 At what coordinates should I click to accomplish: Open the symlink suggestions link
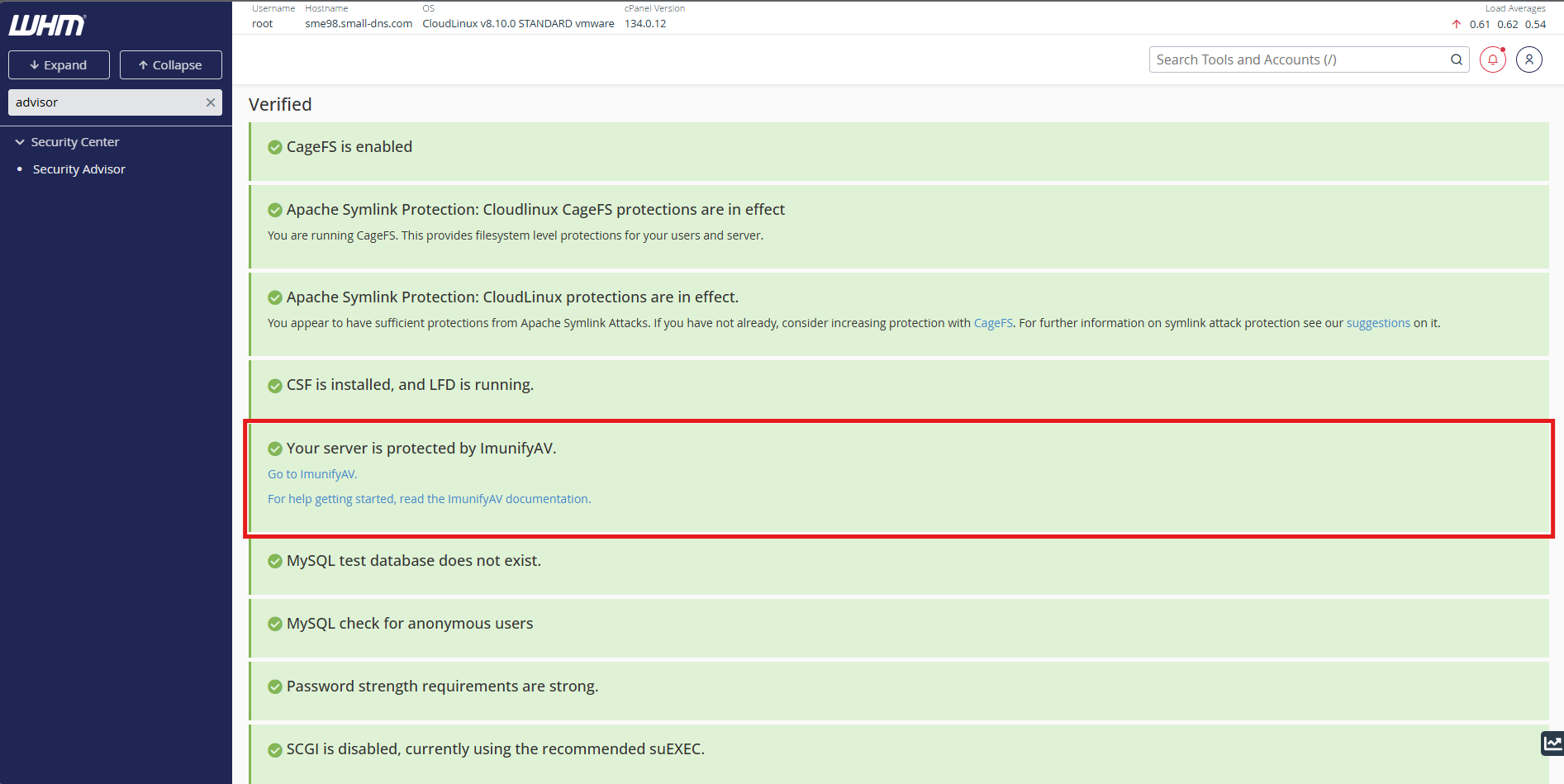(1378, 323)
